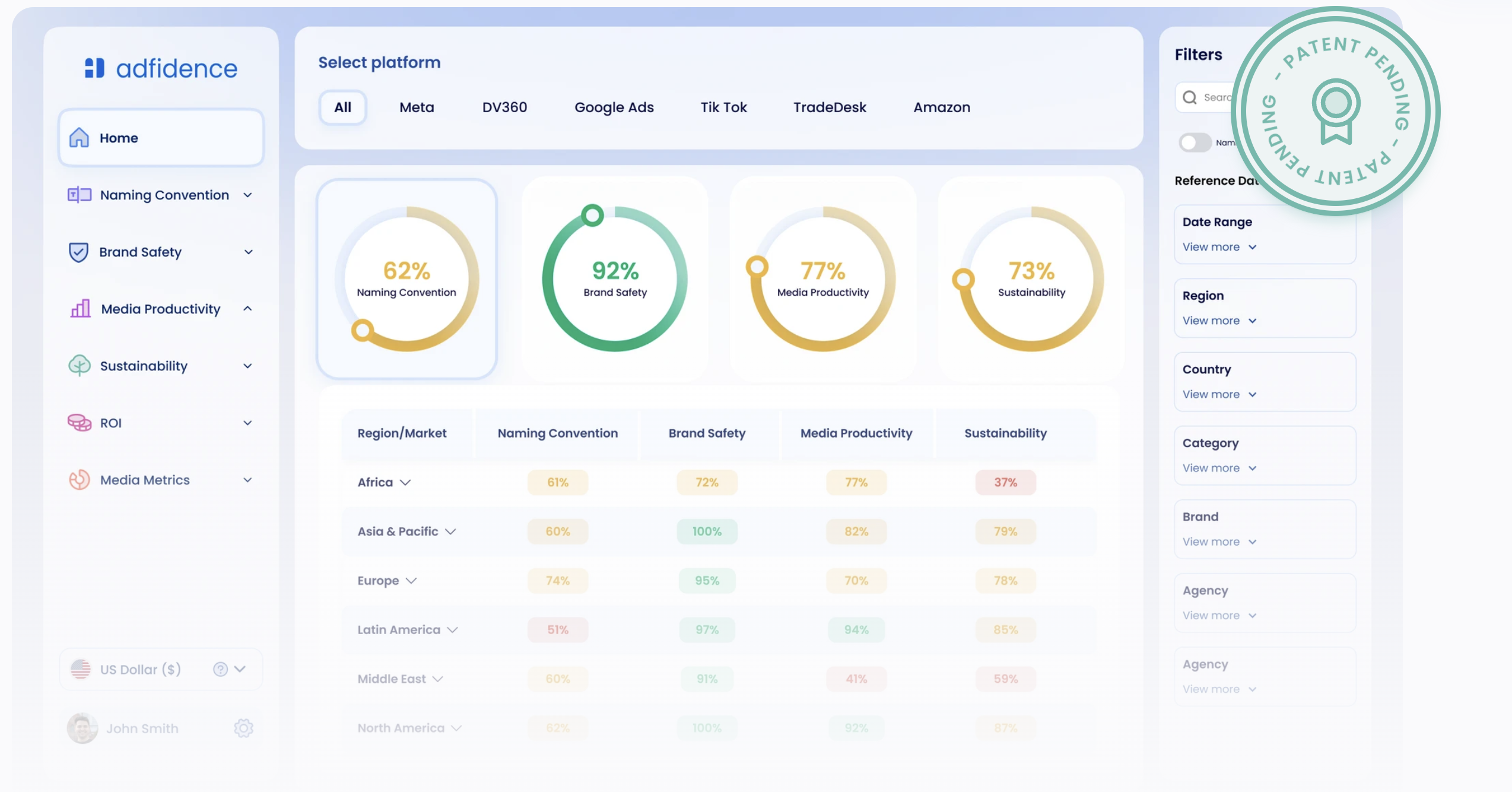Collapse the Media Productivity section in the sidebar

(248, 309)
